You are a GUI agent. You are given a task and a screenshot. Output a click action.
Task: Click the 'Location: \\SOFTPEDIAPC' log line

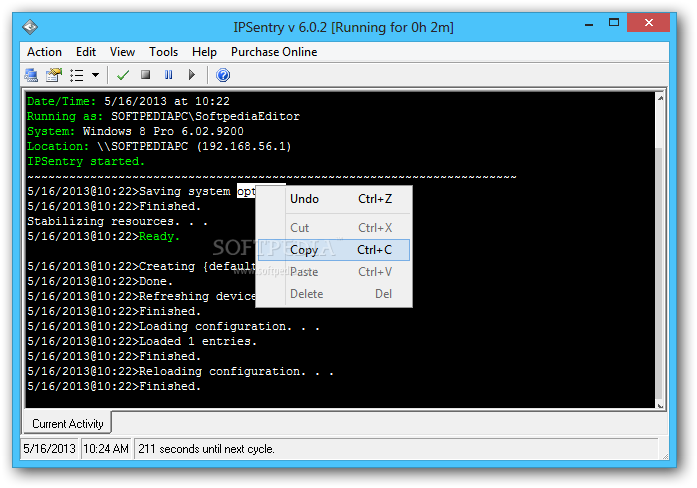point(159,146)
